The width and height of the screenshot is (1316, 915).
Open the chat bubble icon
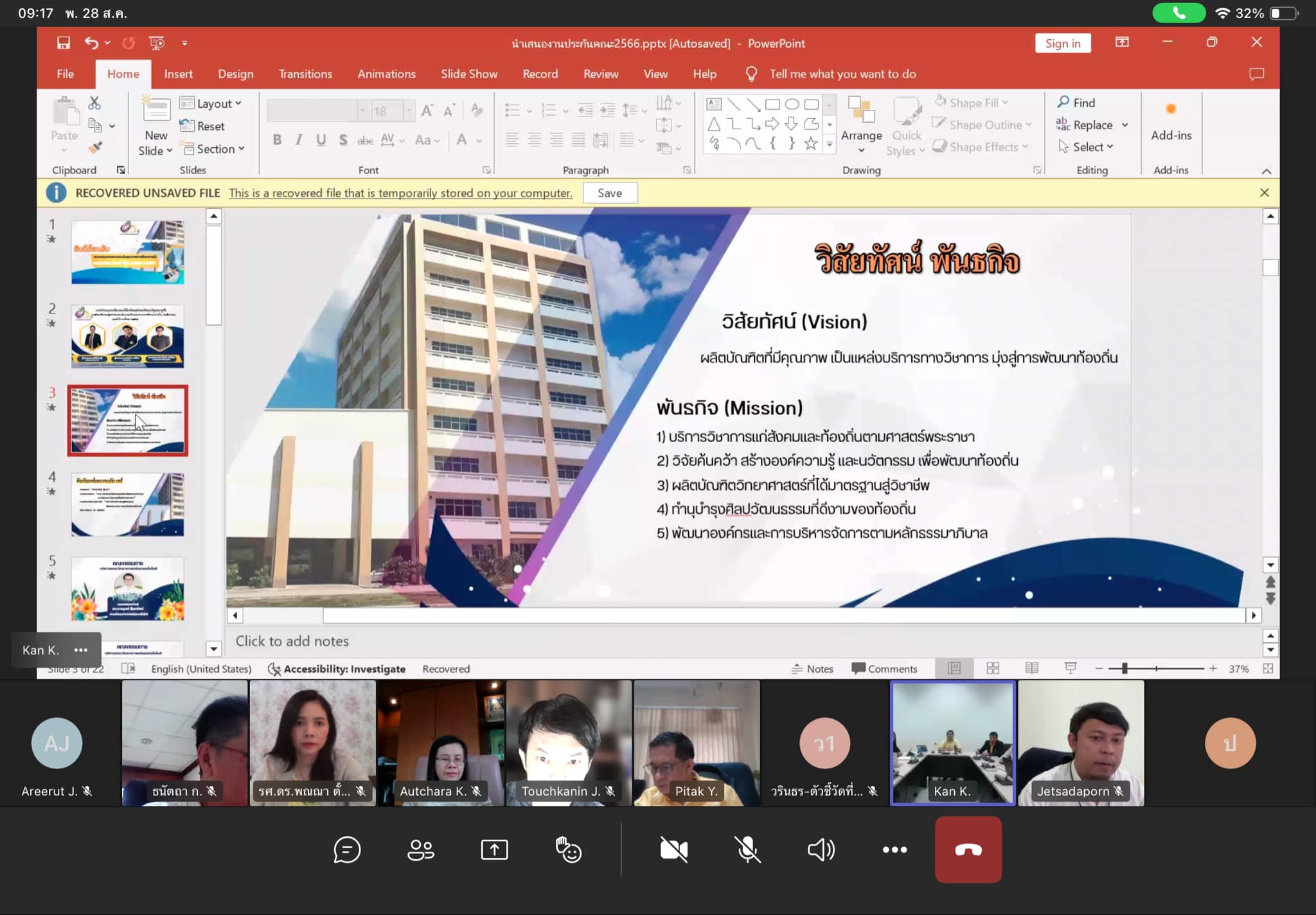[x=347, y=850]
